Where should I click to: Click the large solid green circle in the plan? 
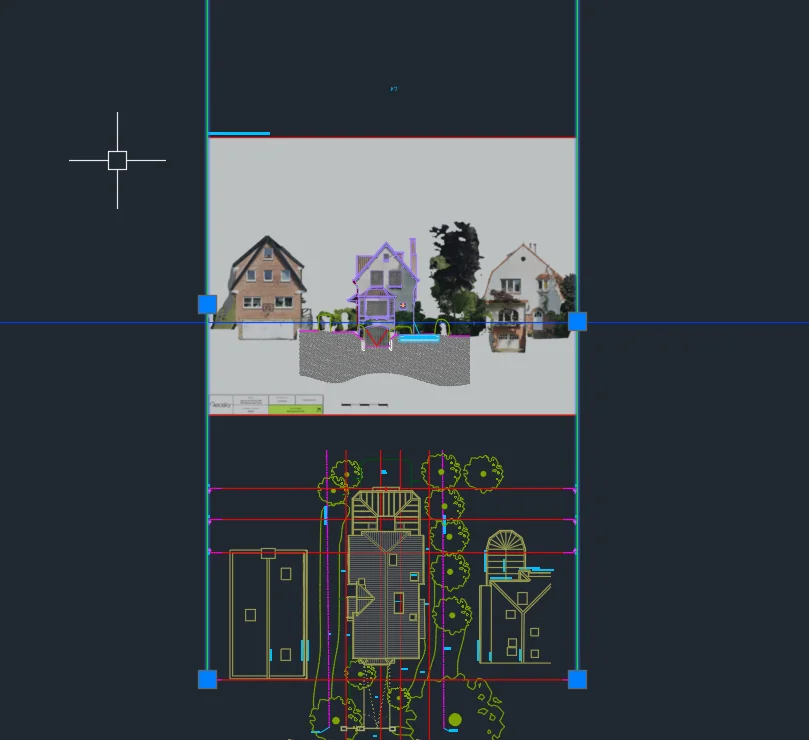click(455, 719)
